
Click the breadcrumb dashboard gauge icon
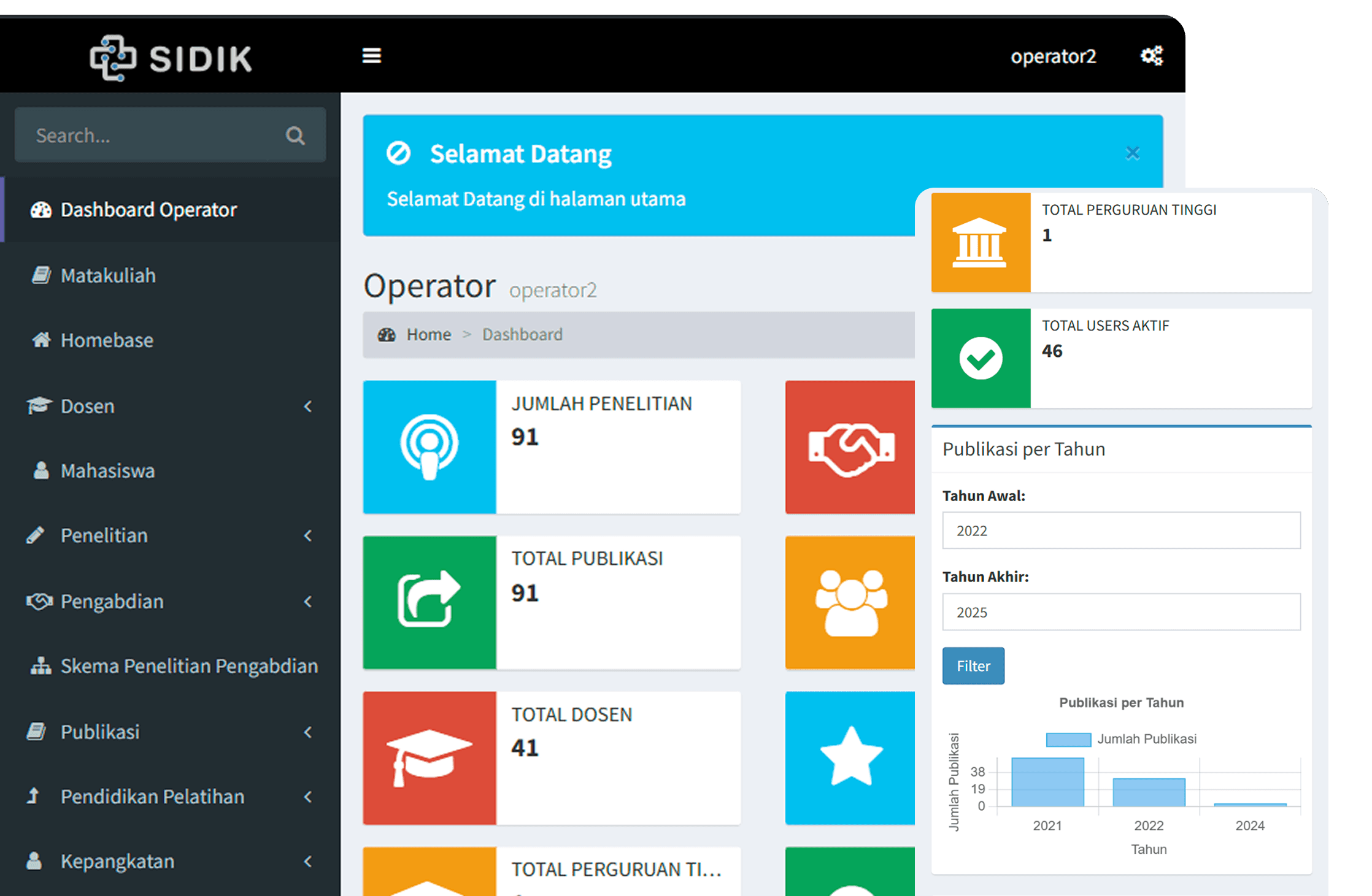387,334
